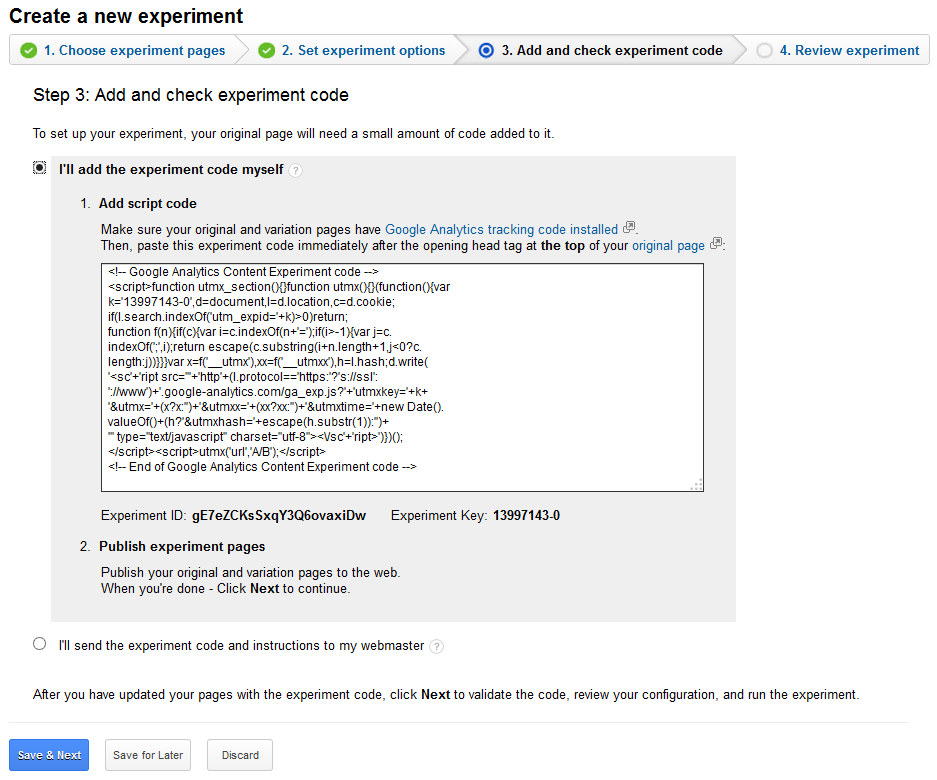Click the code box resize handle

pos(697,485)
